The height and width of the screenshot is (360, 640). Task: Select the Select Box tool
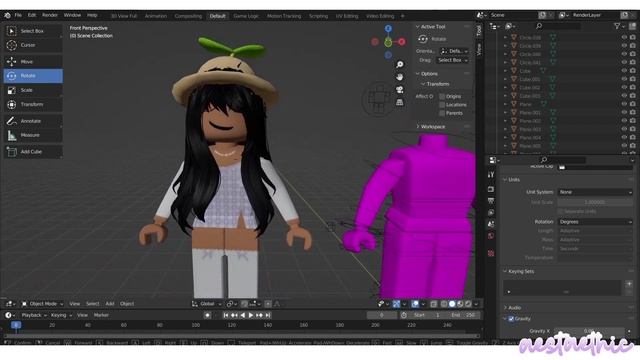(33, 31)
